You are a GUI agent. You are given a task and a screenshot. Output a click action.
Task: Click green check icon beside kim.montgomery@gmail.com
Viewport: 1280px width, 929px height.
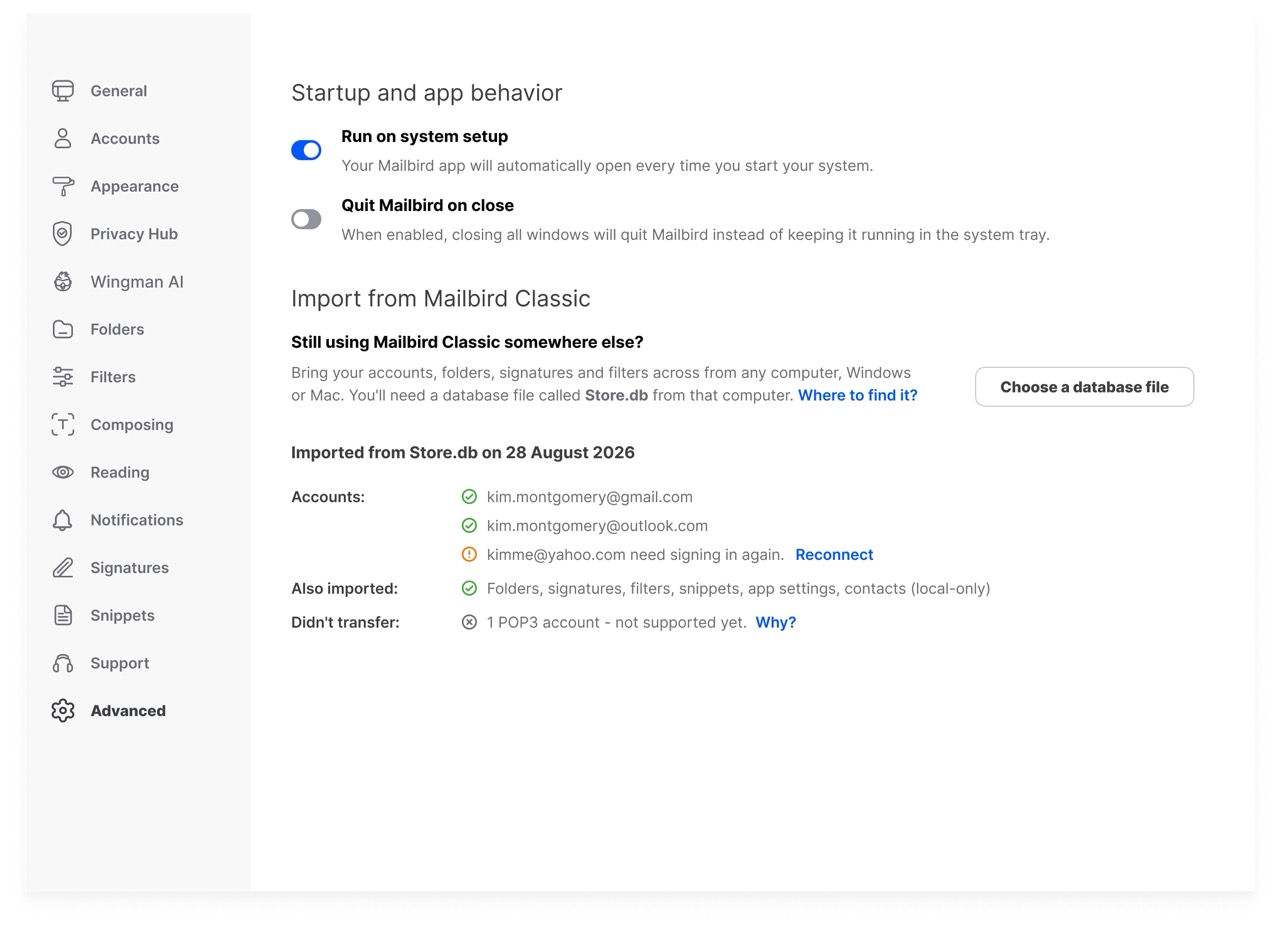click(469, 497)
